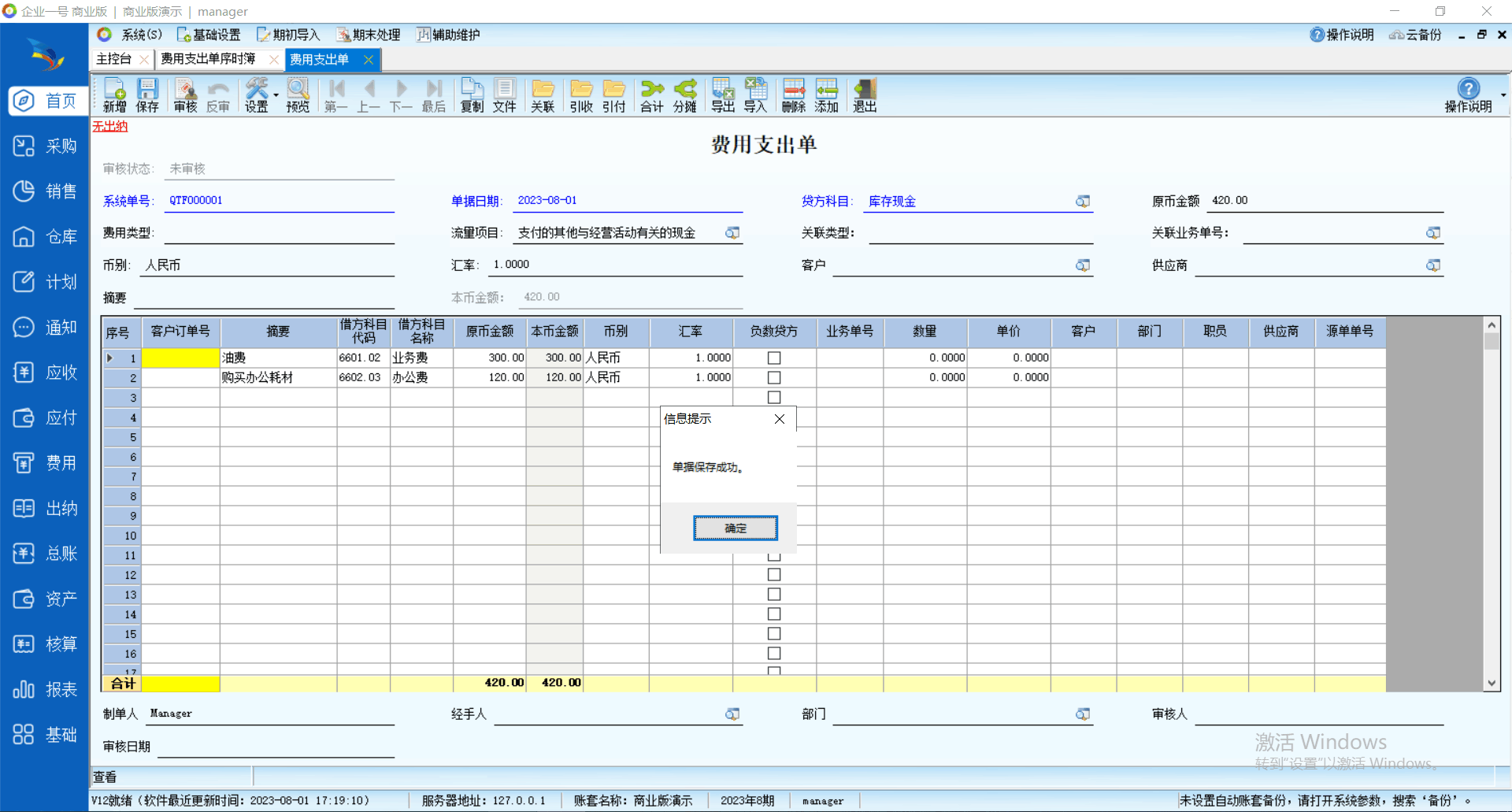
Task: Click the 退出 (Exit) toolbar icon
Action: (865, 95)
